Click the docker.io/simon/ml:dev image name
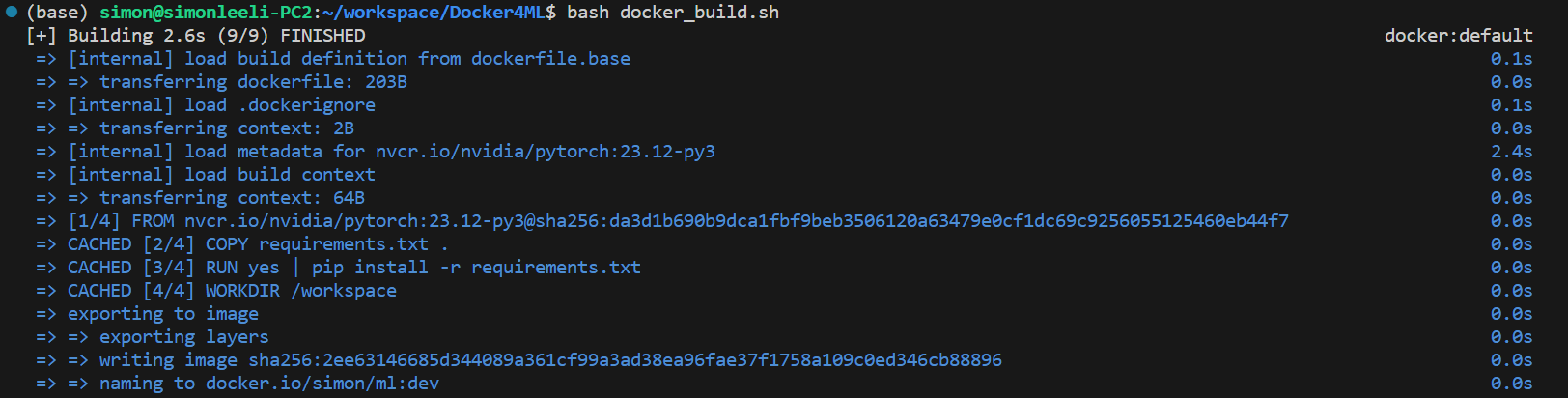The width and height of the screenshot is (1568, 398). pyautogui.click(x=322, y=384)
